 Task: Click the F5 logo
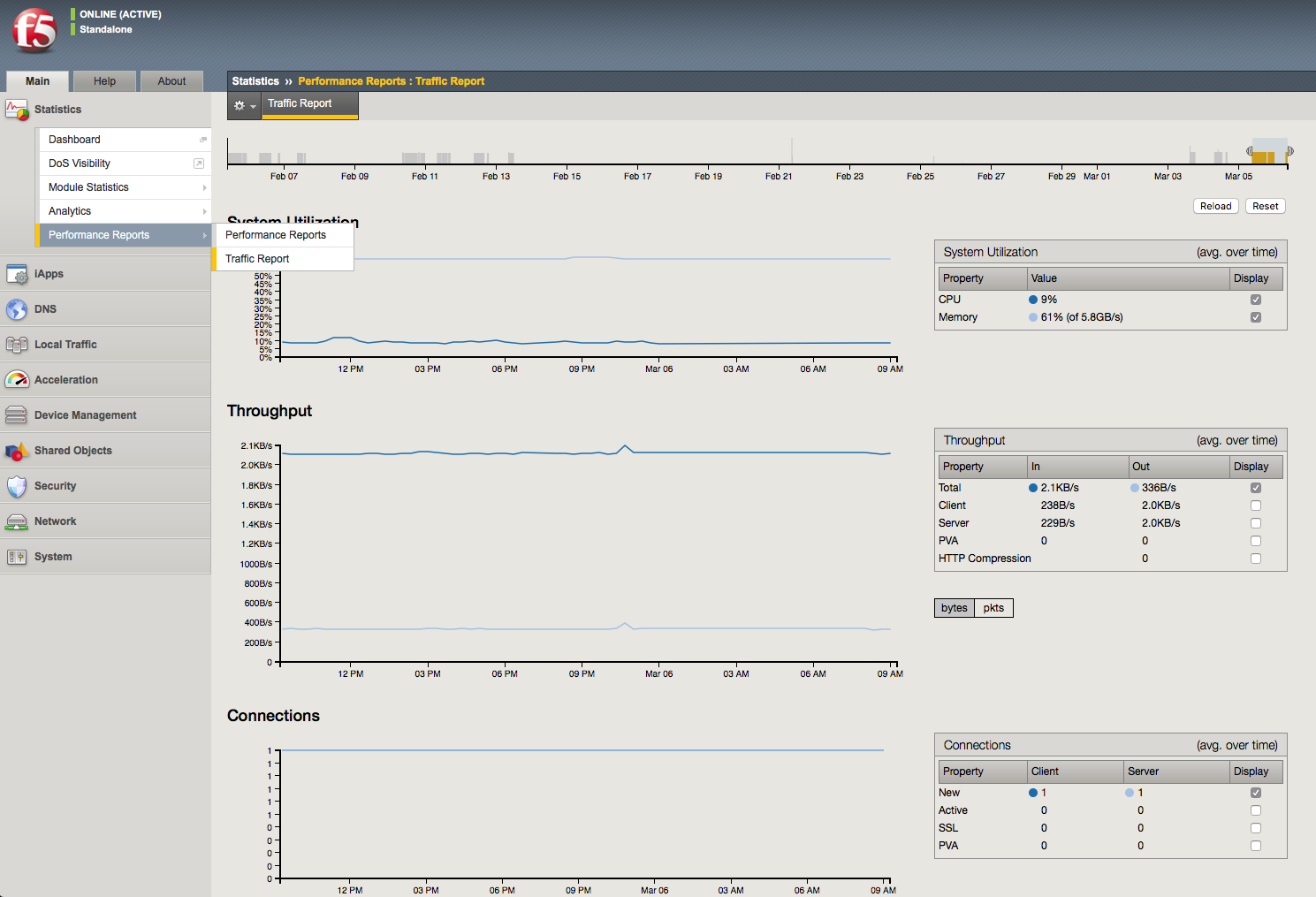coord(34,31)
